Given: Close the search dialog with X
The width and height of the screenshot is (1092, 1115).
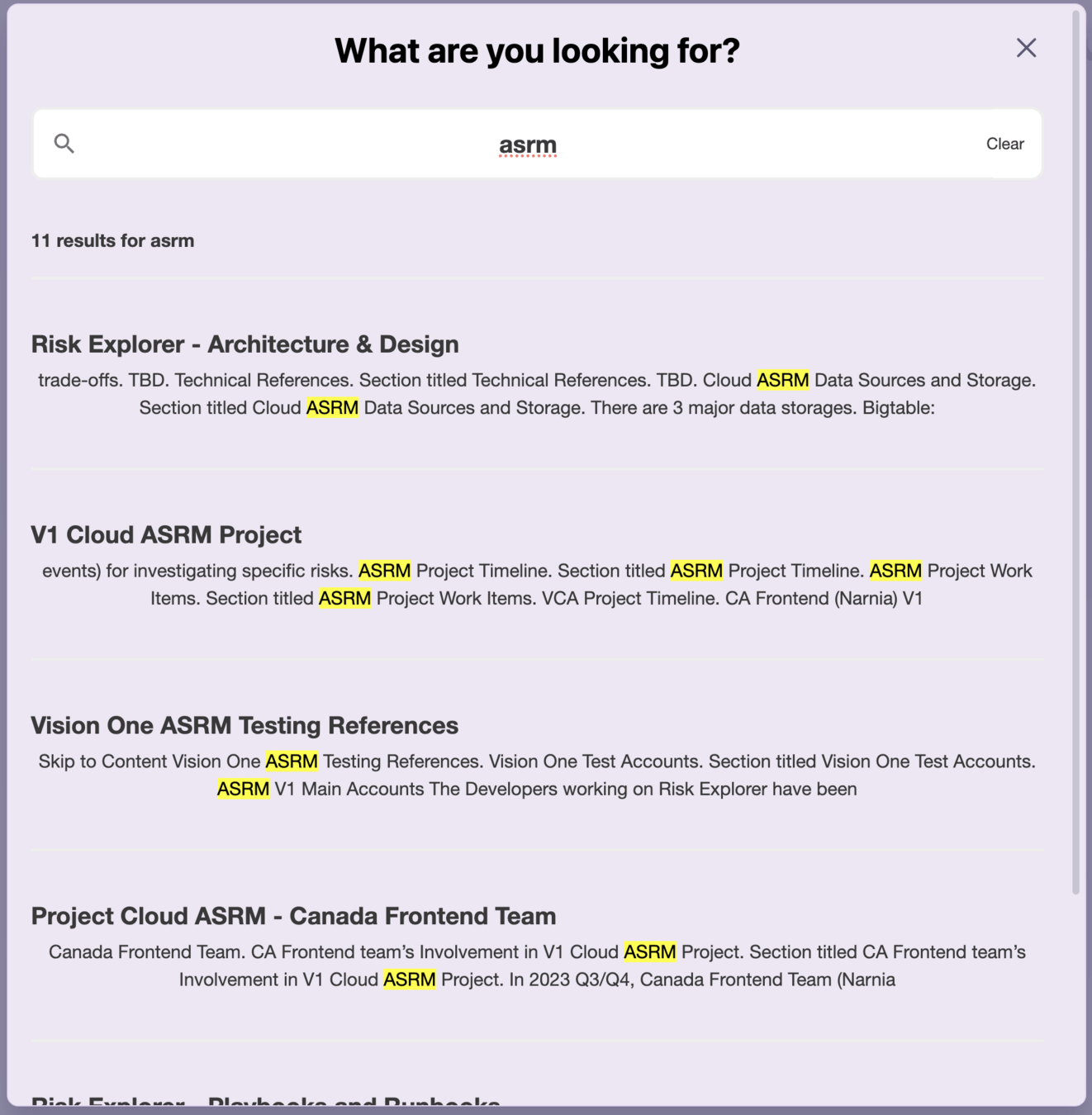Looking at the screenshot, I should (x=1026, y=48).
